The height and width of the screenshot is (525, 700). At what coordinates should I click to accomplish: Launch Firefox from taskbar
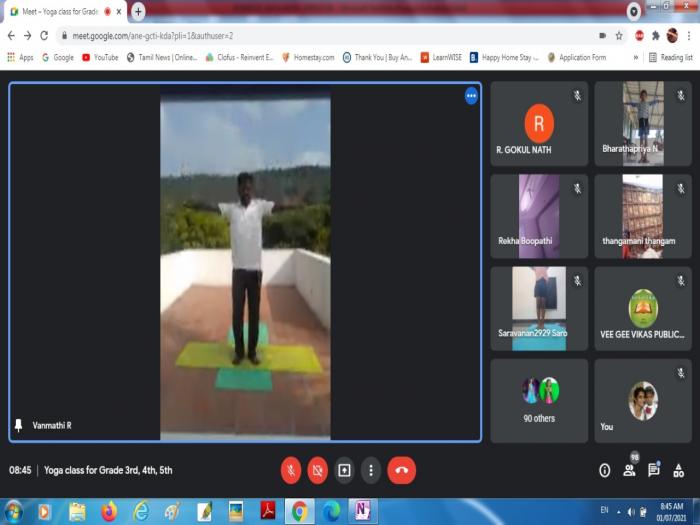[109, 512]
